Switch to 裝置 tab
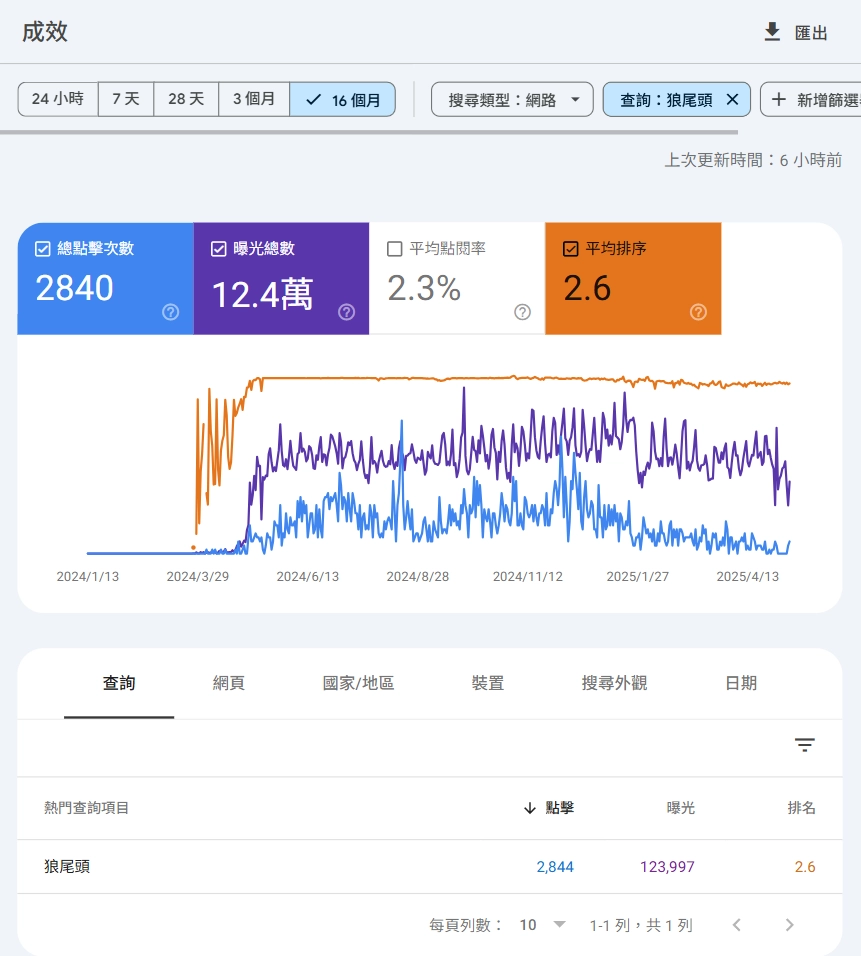 pyautogui.click(x=488, y=683)
